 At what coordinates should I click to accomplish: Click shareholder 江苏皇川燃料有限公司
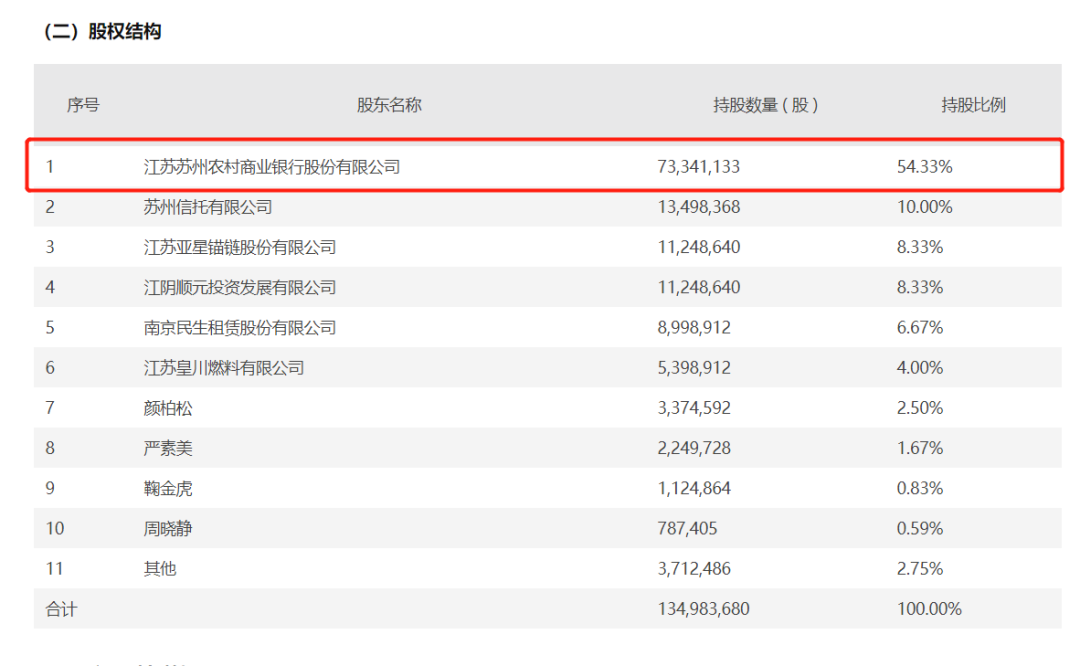[224, 368]
